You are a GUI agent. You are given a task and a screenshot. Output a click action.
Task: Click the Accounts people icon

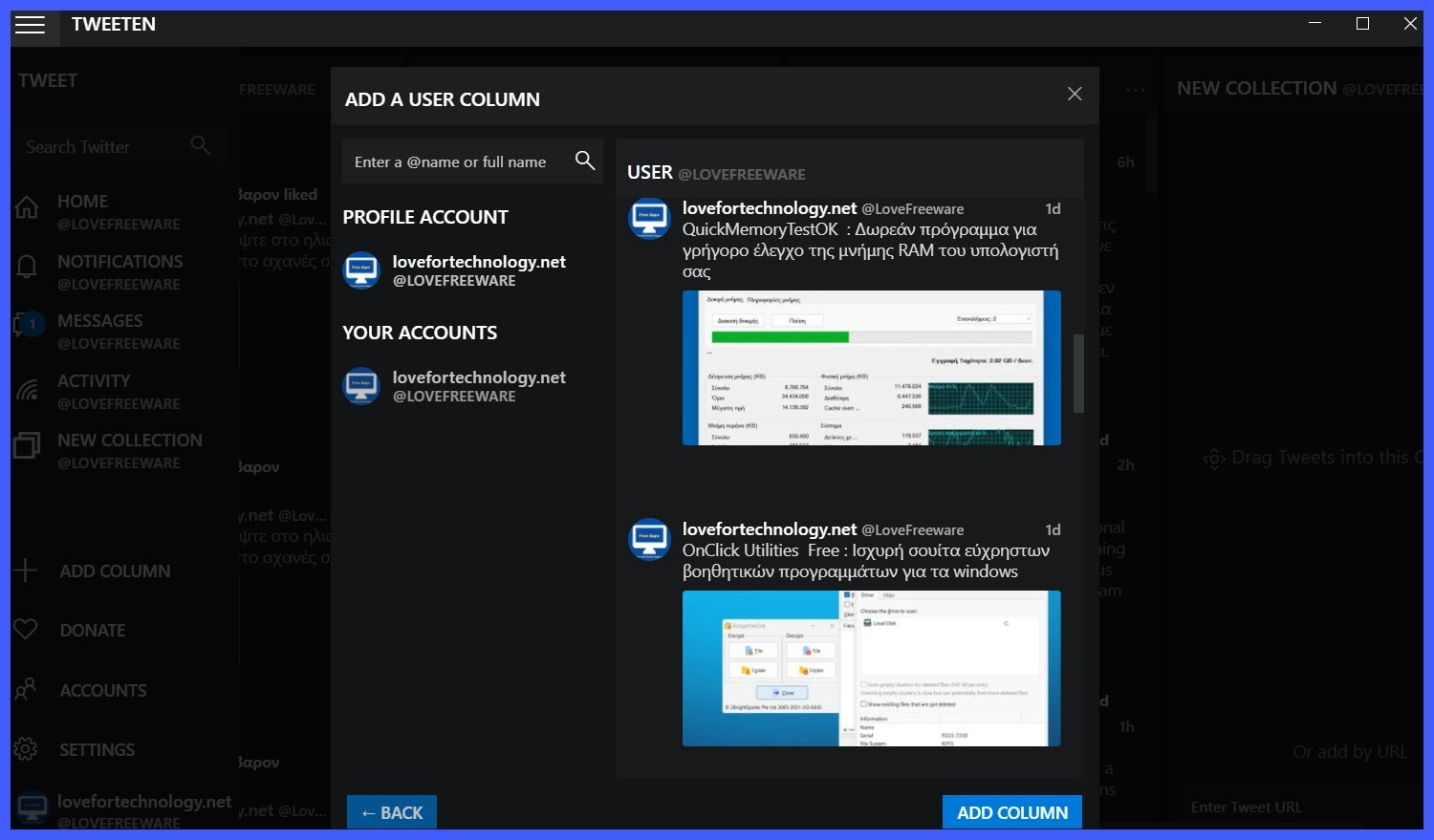click(x=26, y=689)
